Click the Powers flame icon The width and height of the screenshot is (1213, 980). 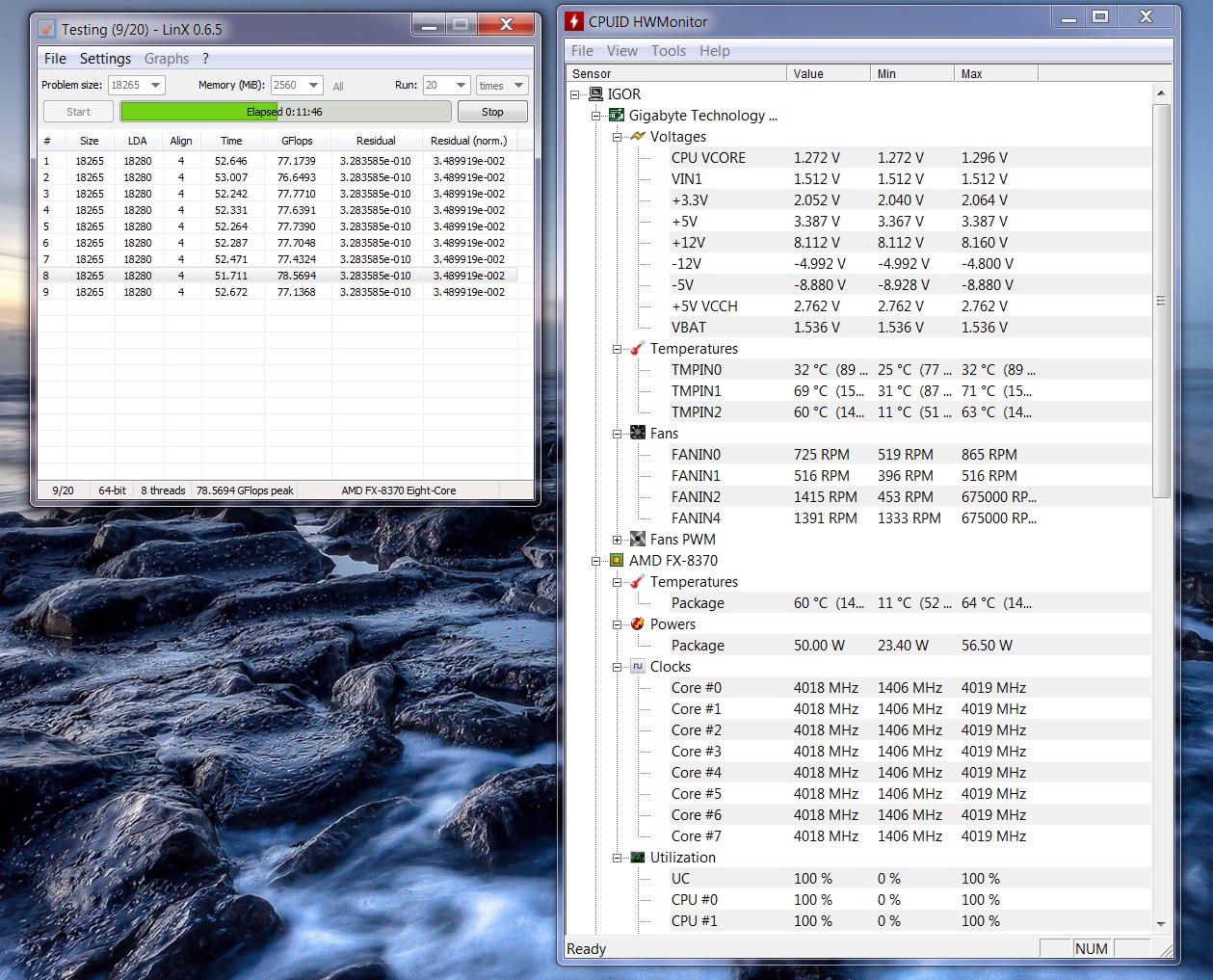click(638, 624)
